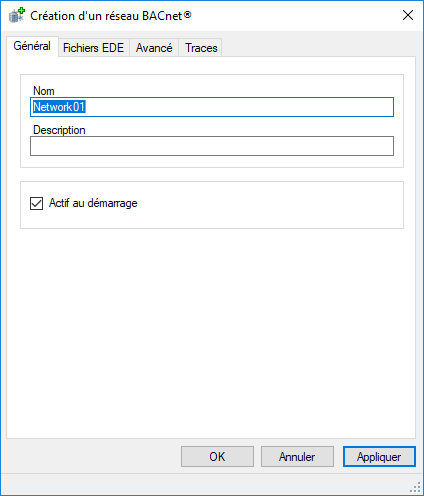
Task: Click the dialog title Création d'un réseau BACnet
Action: (111, 16)
